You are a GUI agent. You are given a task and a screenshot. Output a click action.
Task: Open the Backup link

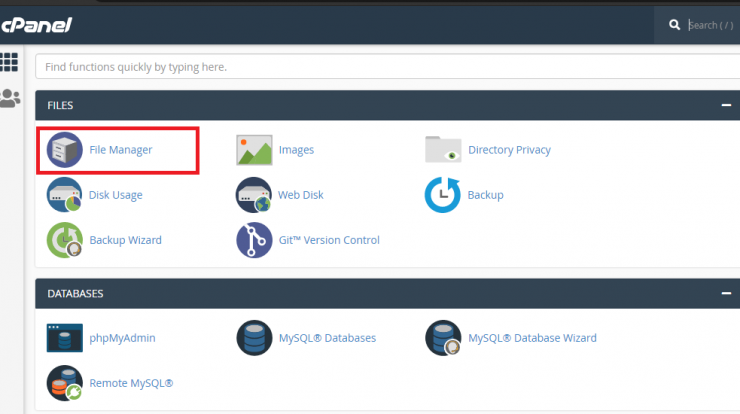pyautogui.click(x=486, y=195)
